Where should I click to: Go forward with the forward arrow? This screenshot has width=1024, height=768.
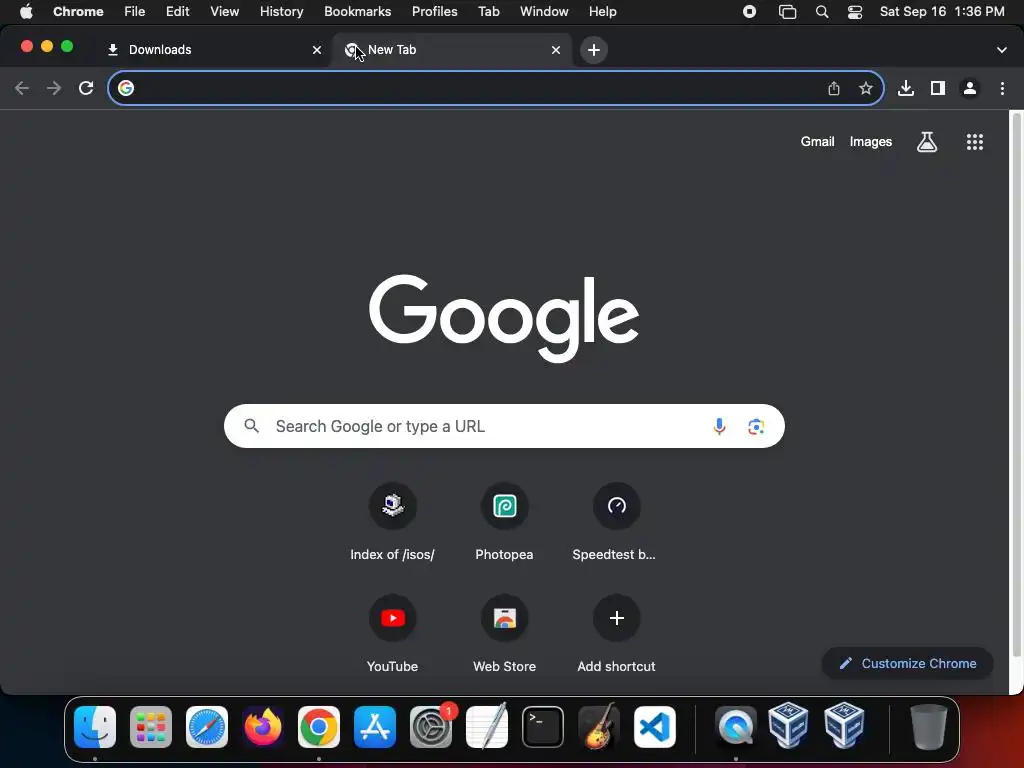coord(54,88)
